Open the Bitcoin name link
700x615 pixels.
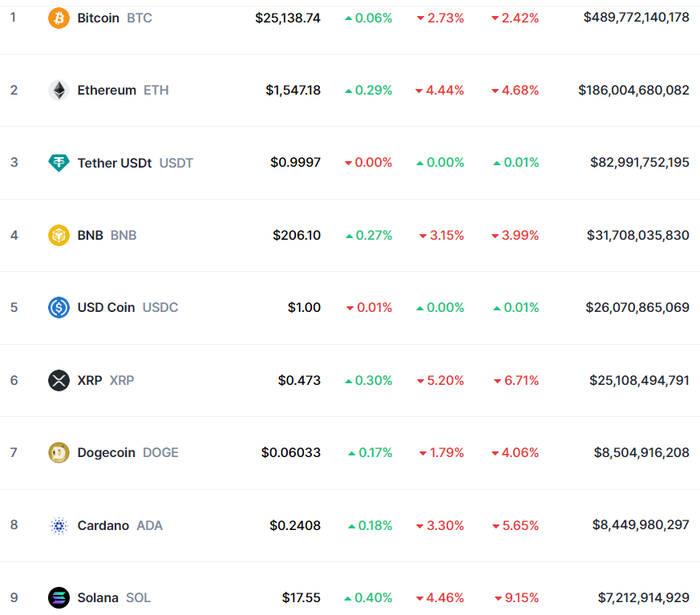tap(98, 18)
